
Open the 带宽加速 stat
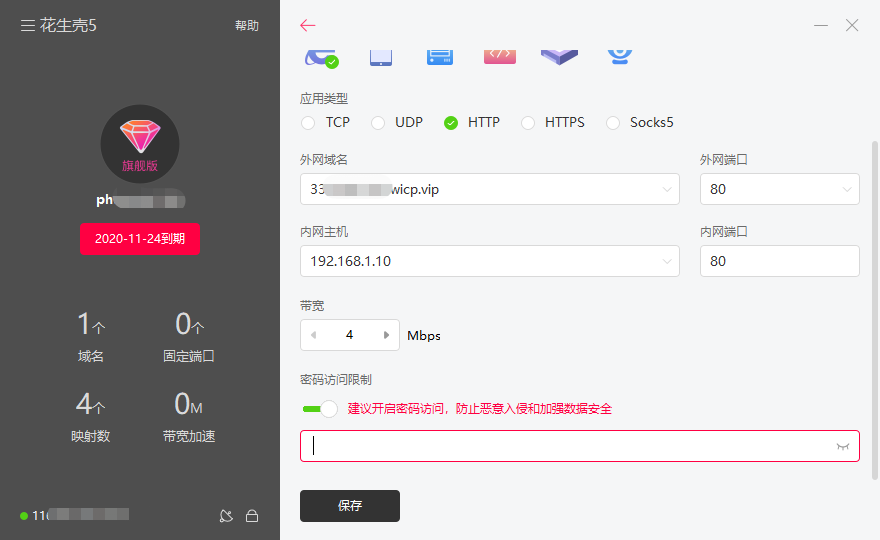click(189, 417)
